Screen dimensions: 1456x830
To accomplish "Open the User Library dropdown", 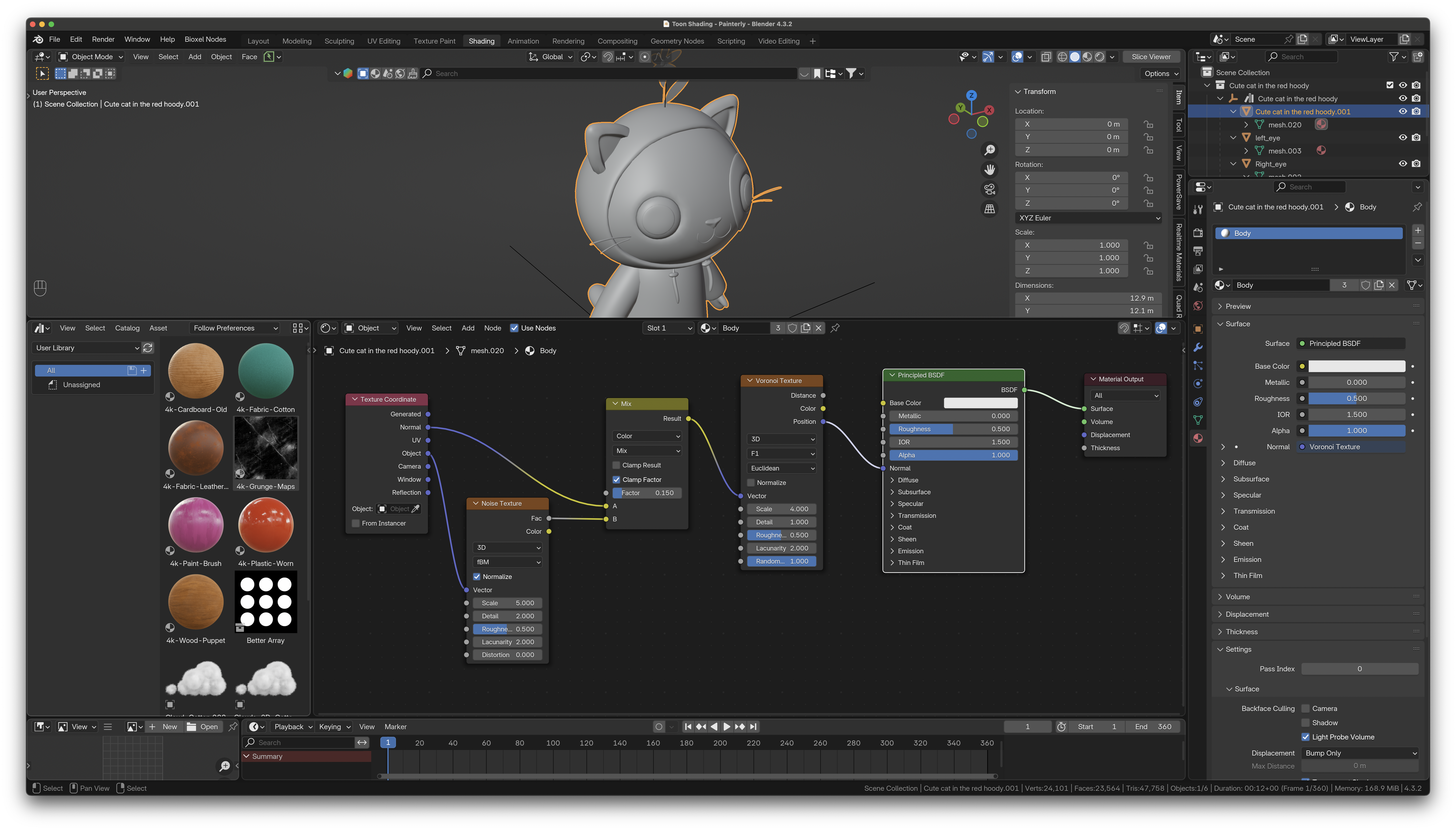I will [x=87, y=348].
